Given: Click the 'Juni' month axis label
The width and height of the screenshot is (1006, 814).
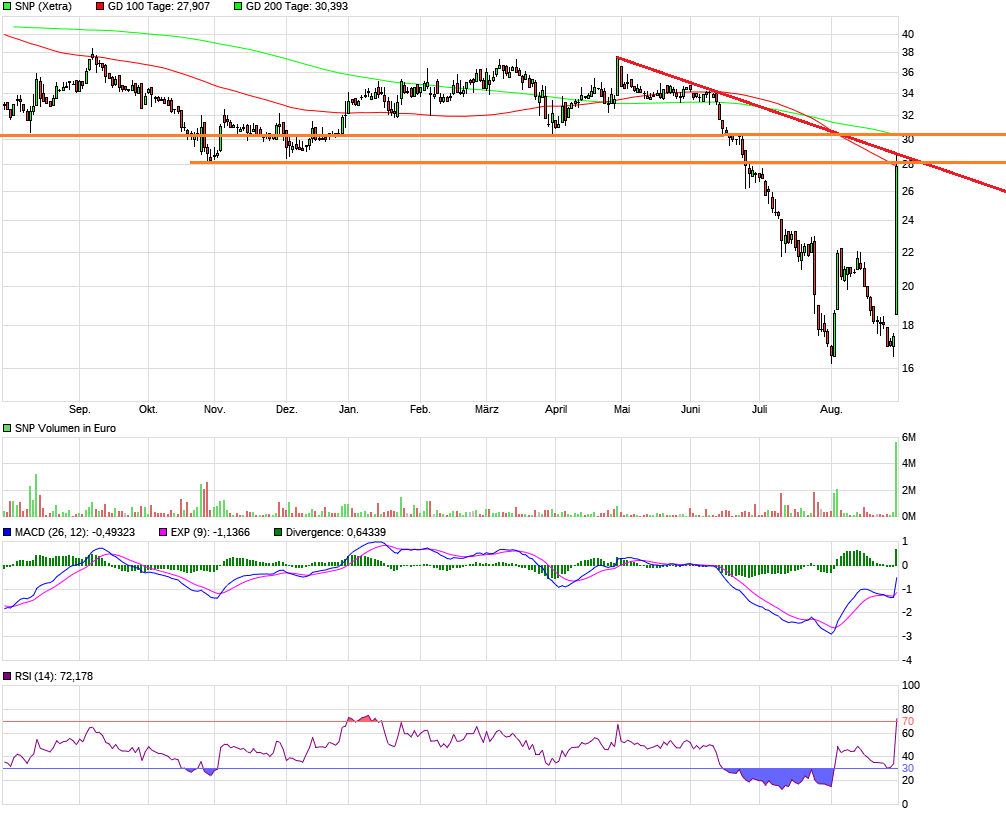Looking at the screenshot, I should point(690,409).
